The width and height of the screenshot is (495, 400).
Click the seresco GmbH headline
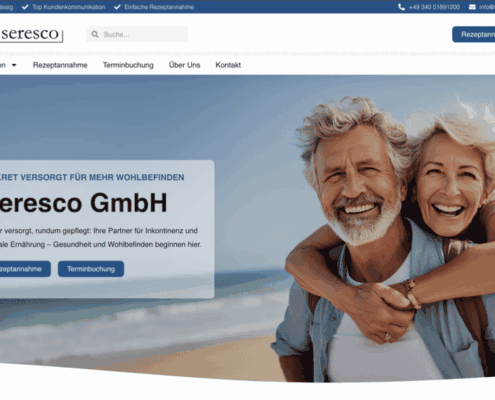click(83, 203)
